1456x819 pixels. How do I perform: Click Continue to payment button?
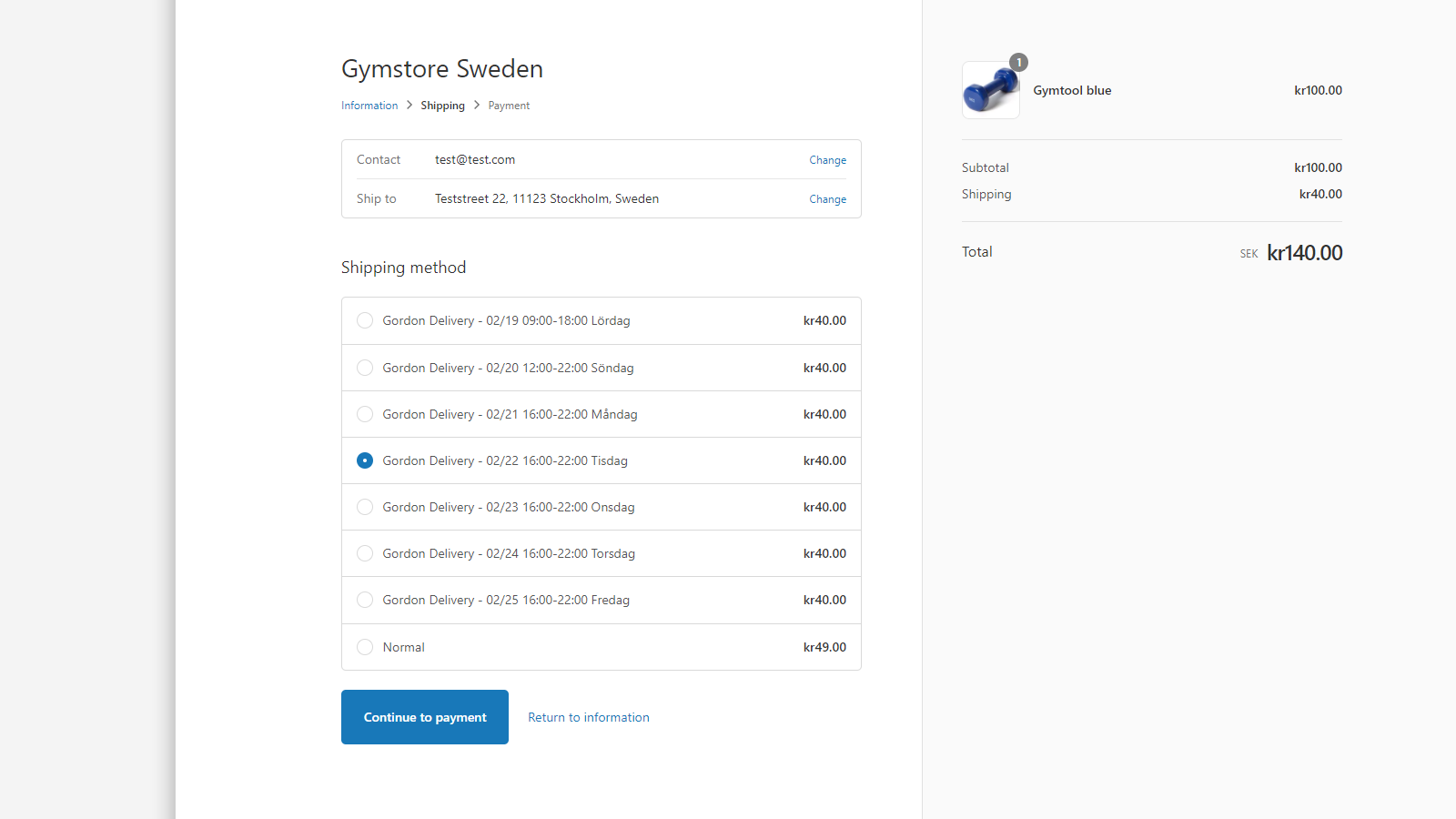(x=425, y=717)
